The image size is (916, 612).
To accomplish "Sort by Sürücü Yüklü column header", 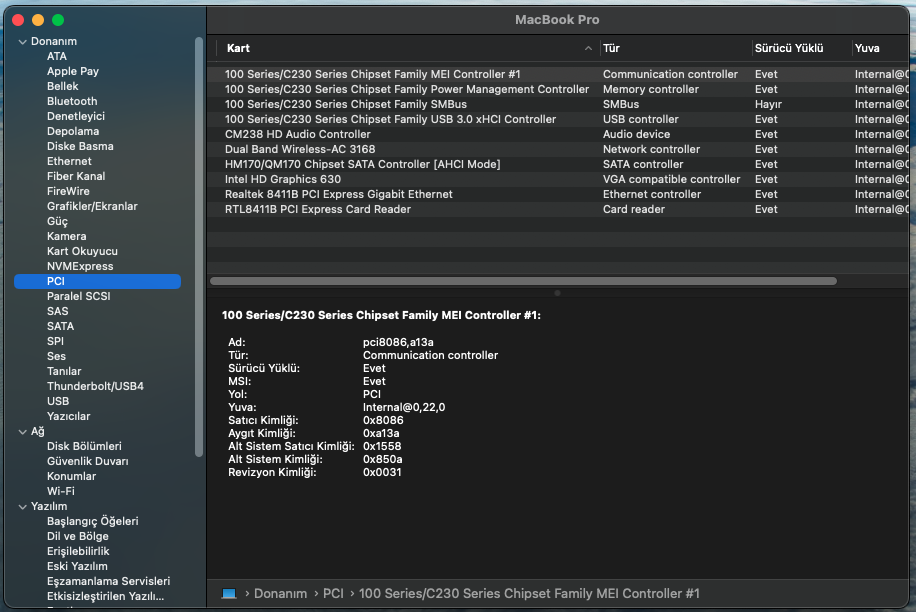I will pos(789,48).
